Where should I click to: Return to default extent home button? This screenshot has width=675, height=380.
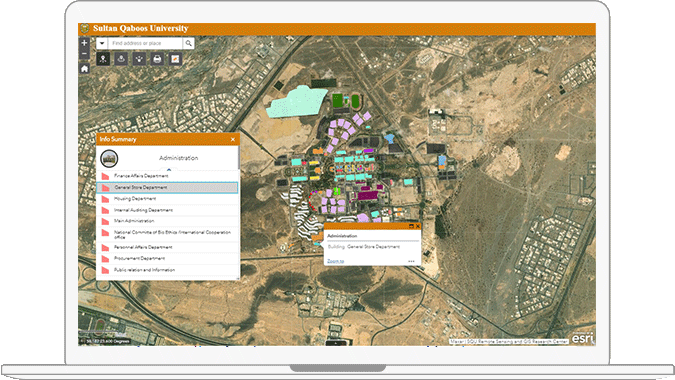[x=84, y=69]
